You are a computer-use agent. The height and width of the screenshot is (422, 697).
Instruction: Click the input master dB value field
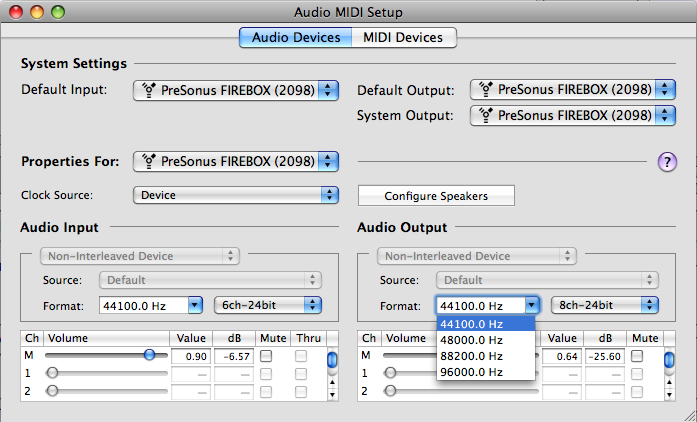pyautogui.click(x=234, y=356)
